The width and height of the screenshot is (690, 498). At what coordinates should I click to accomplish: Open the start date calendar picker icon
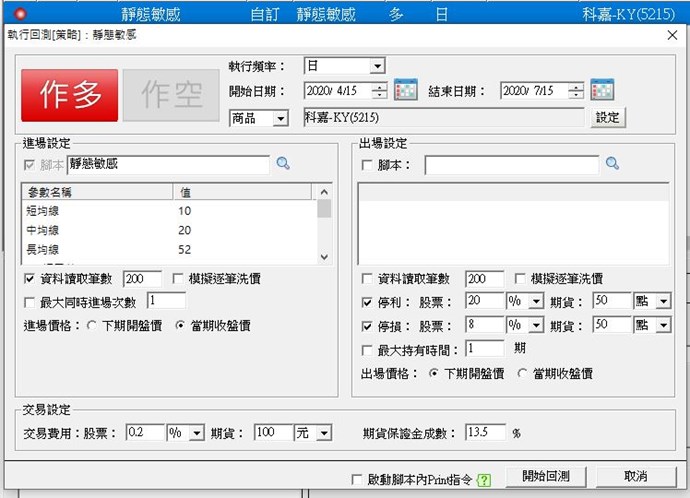click(x=405, y=91)
